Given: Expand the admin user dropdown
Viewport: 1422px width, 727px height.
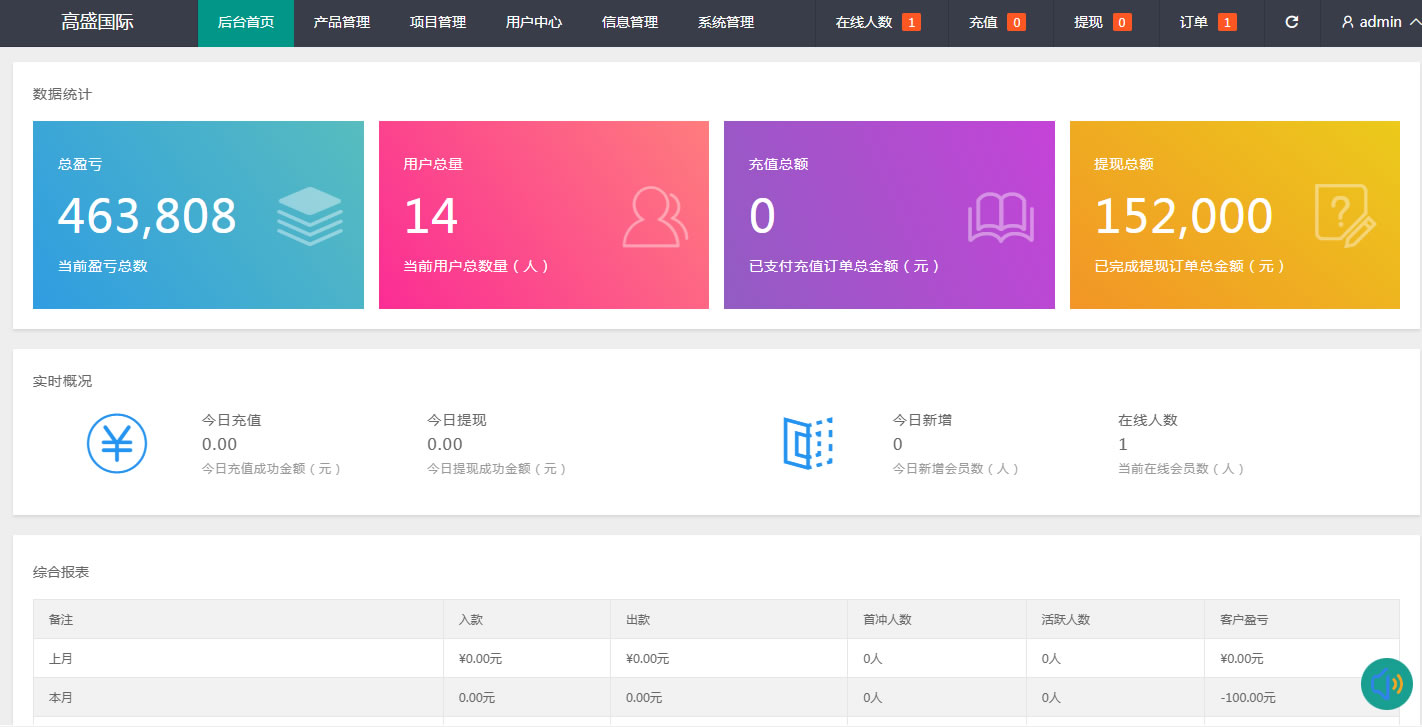Looking at the screenshot, I should pos(1378,22).
